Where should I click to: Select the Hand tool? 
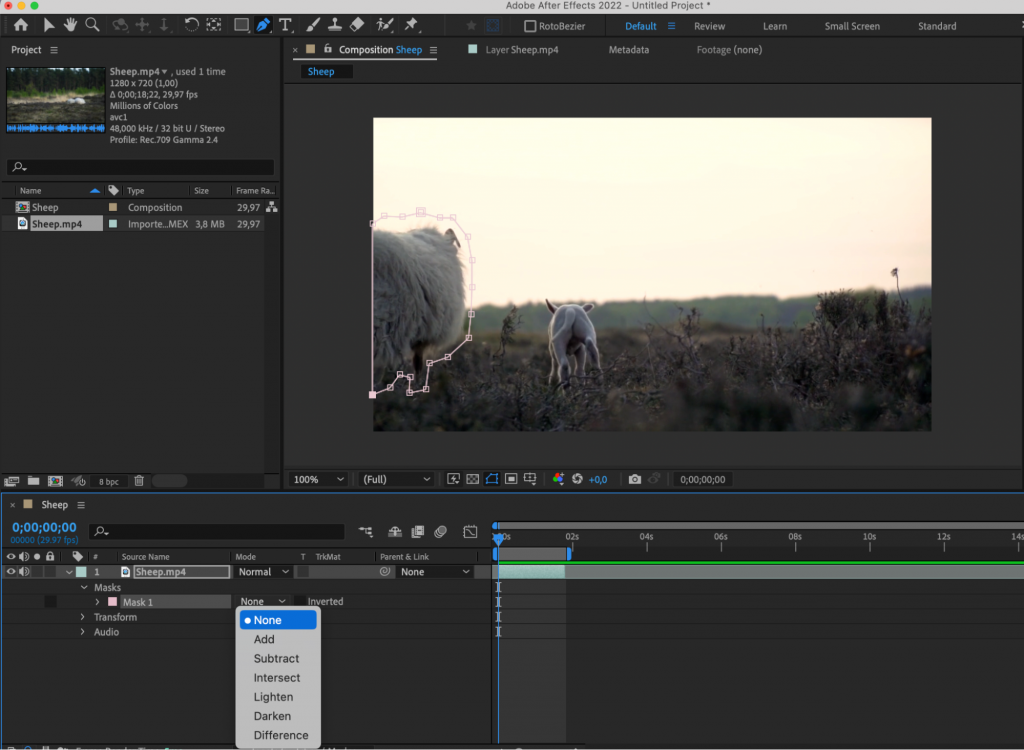[69, 24]
